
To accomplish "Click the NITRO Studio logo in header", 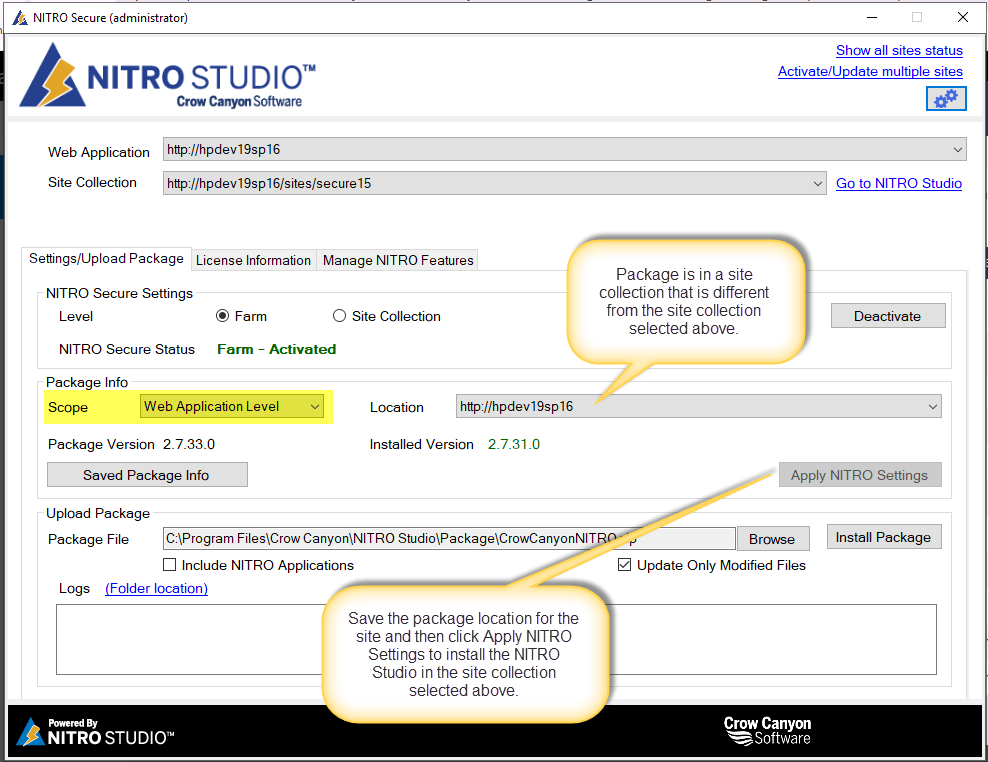I will click(168, 76).
